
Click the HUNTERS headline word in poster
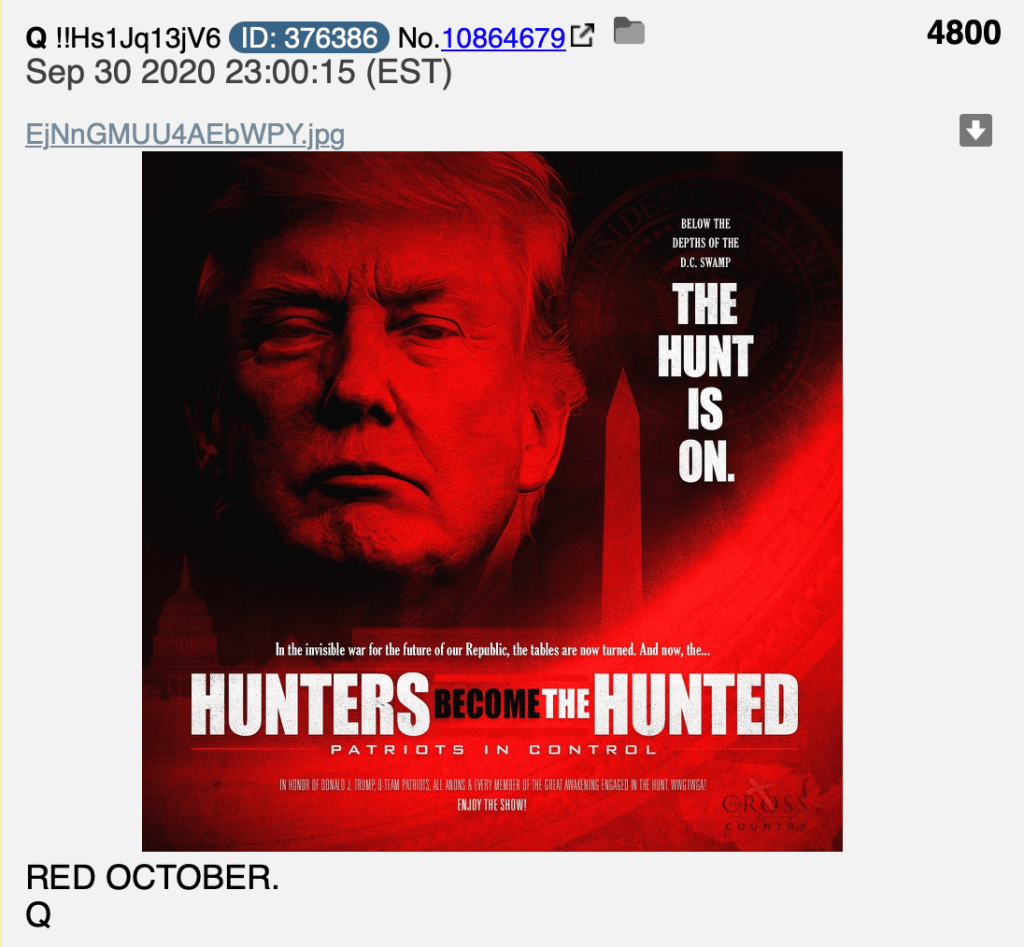click(x=310, y=704)
